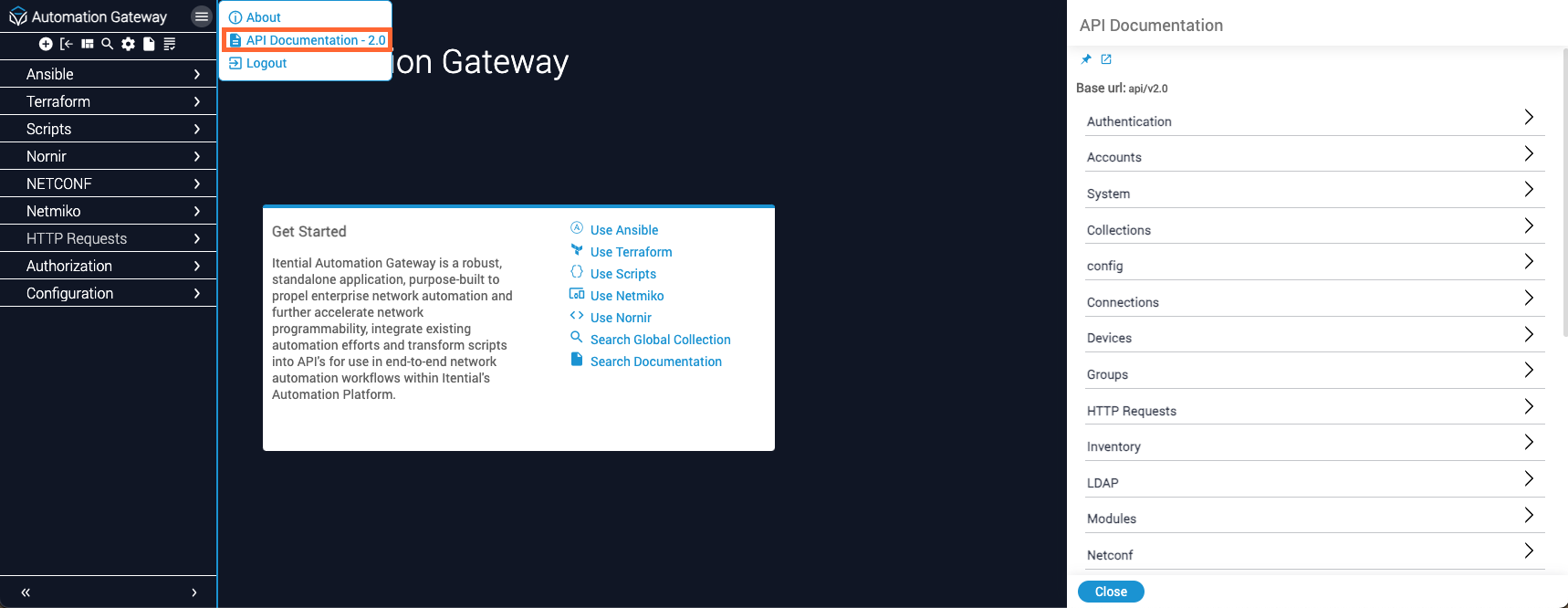This screenshot has height=608, width=1568.
Task: Expand the Devices API section
Action: (x=1314, y=336)
